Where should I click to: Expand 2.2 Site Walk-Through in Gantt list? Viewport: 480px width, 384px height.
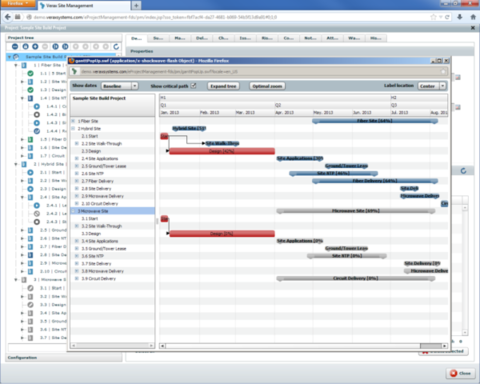[x=77, y=144]
